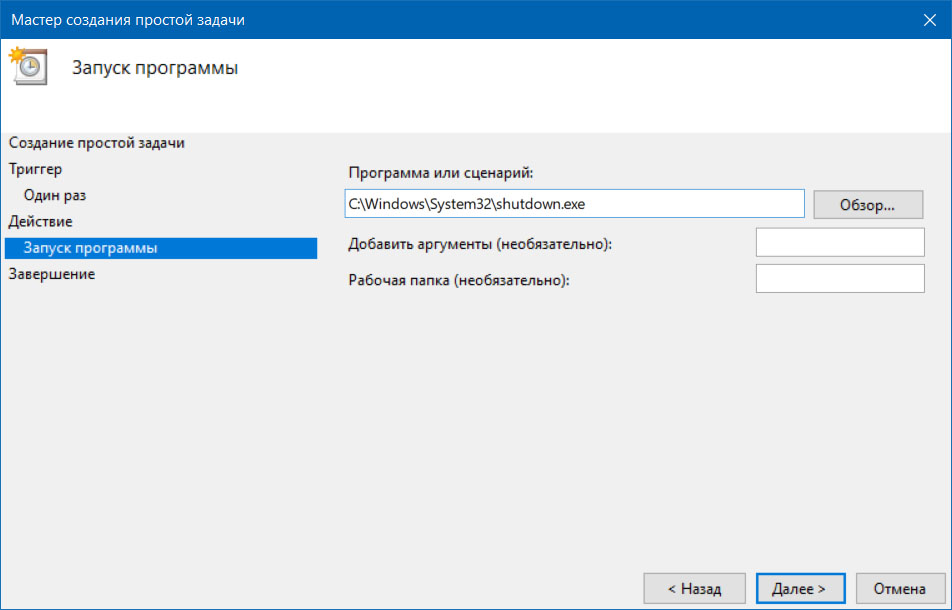Proceed with 'Далее >' button
Image resolution: width=952 pixels, height=610 pixels.
pyautogui.click(x=800, y=588)
